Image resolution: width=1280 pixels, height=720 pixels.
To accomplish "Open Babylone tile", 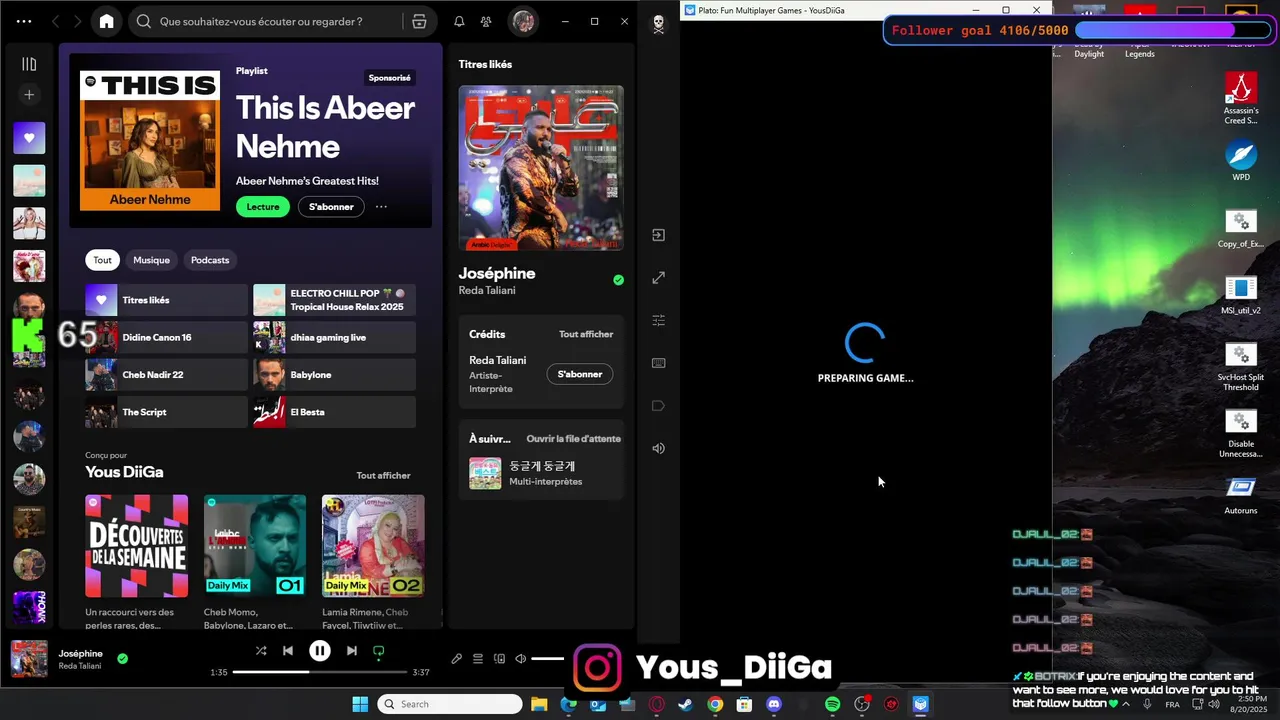I will (334, 374).
